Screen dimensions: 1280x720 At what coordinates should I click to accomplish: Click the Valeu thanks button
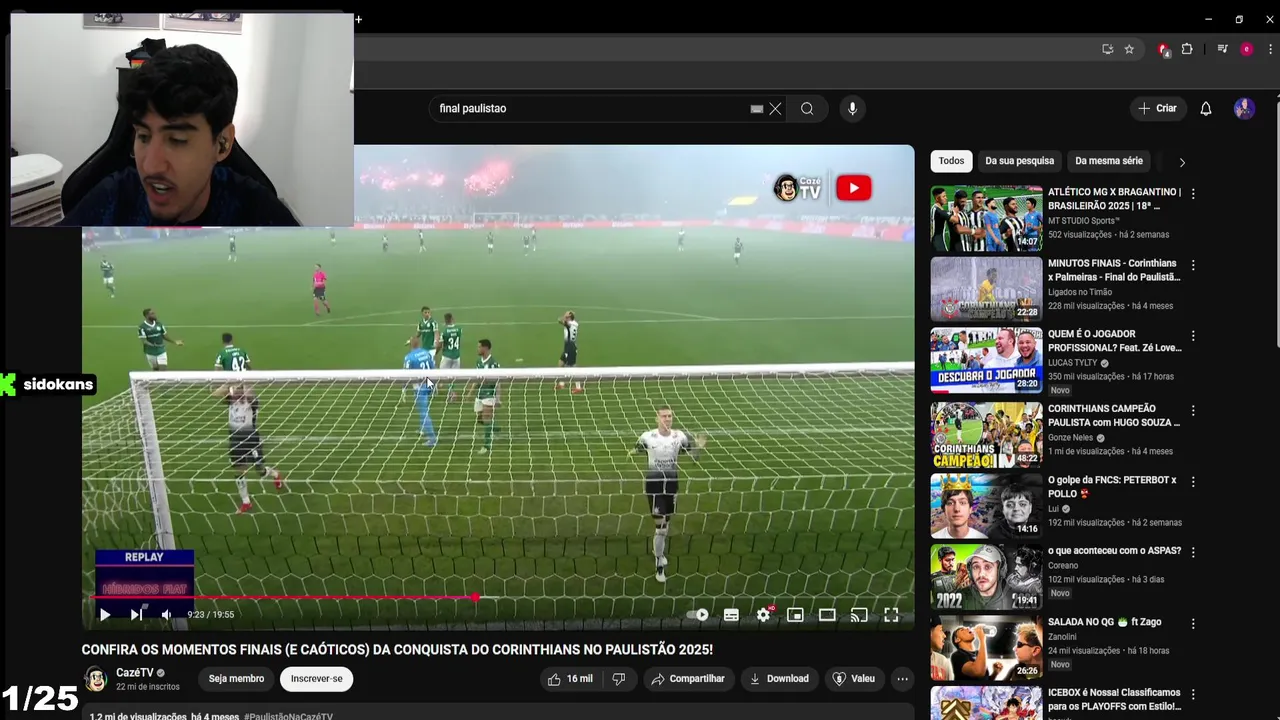(854, 679)
